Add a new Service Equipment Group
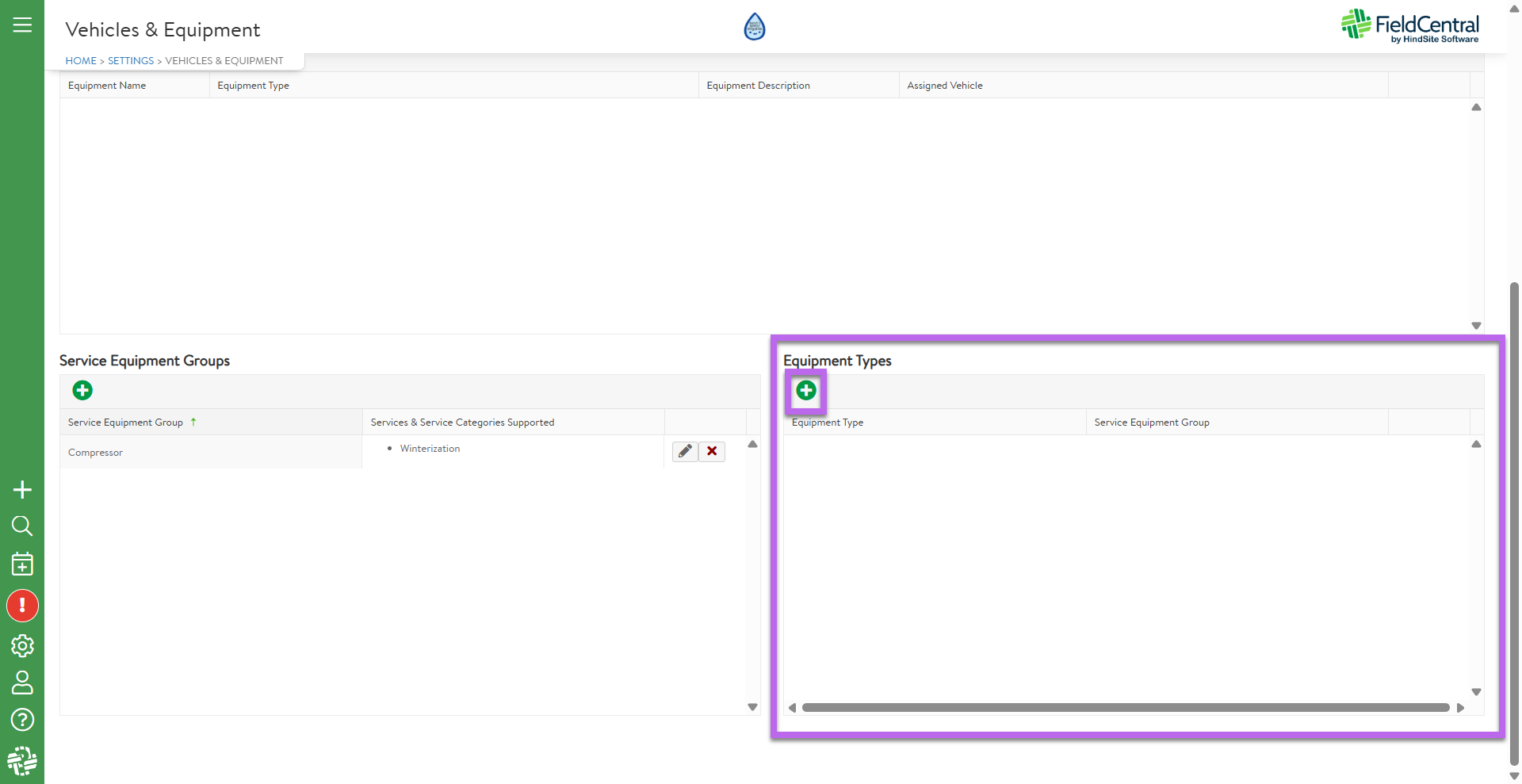The height and width of the screenshot is (784, 1522). coord(82,391)
